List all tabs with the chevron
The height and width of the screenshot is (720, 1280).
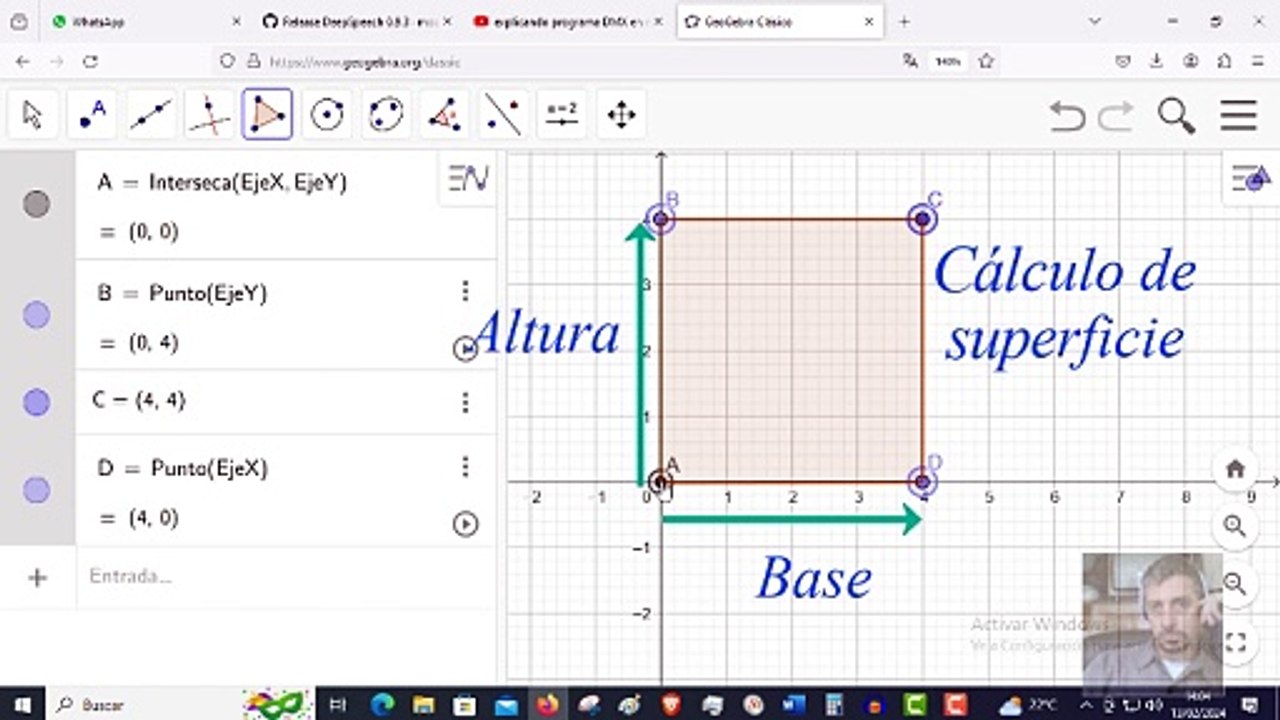coord(1095,21)
